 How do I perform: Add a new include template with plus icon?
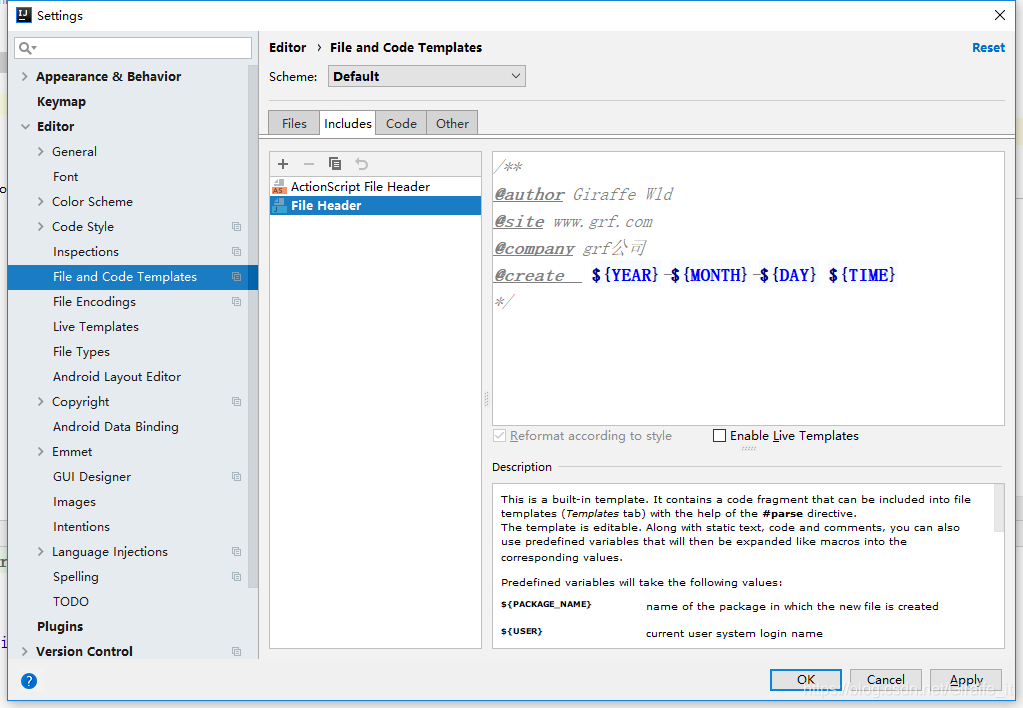(x=282, y=164)
